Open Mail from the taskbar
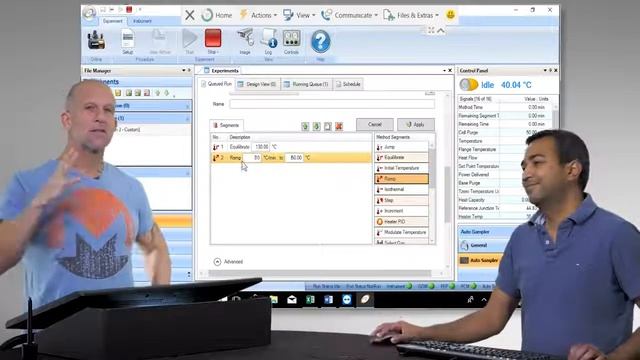This screenshot has width=640, height=360. 292,300
